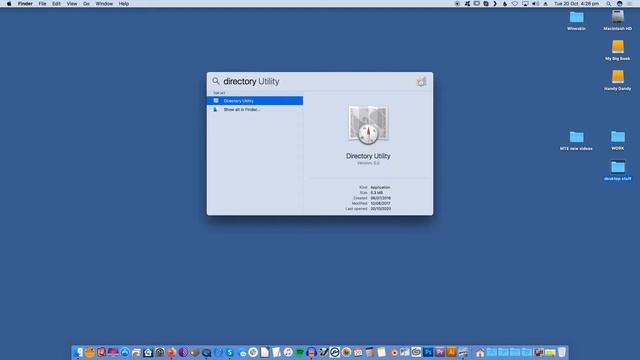The image size is (640, 360).
Task: Open the Apple menu
Action: coord(9,4)
